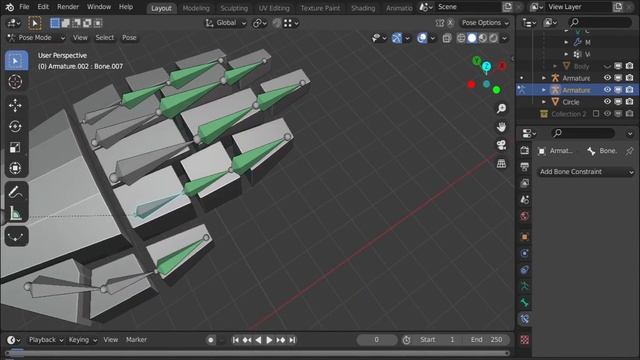Screen dimensions: 640x360
Task: Expand the highlighted Armature in outliner
Action: click(544, 90)
